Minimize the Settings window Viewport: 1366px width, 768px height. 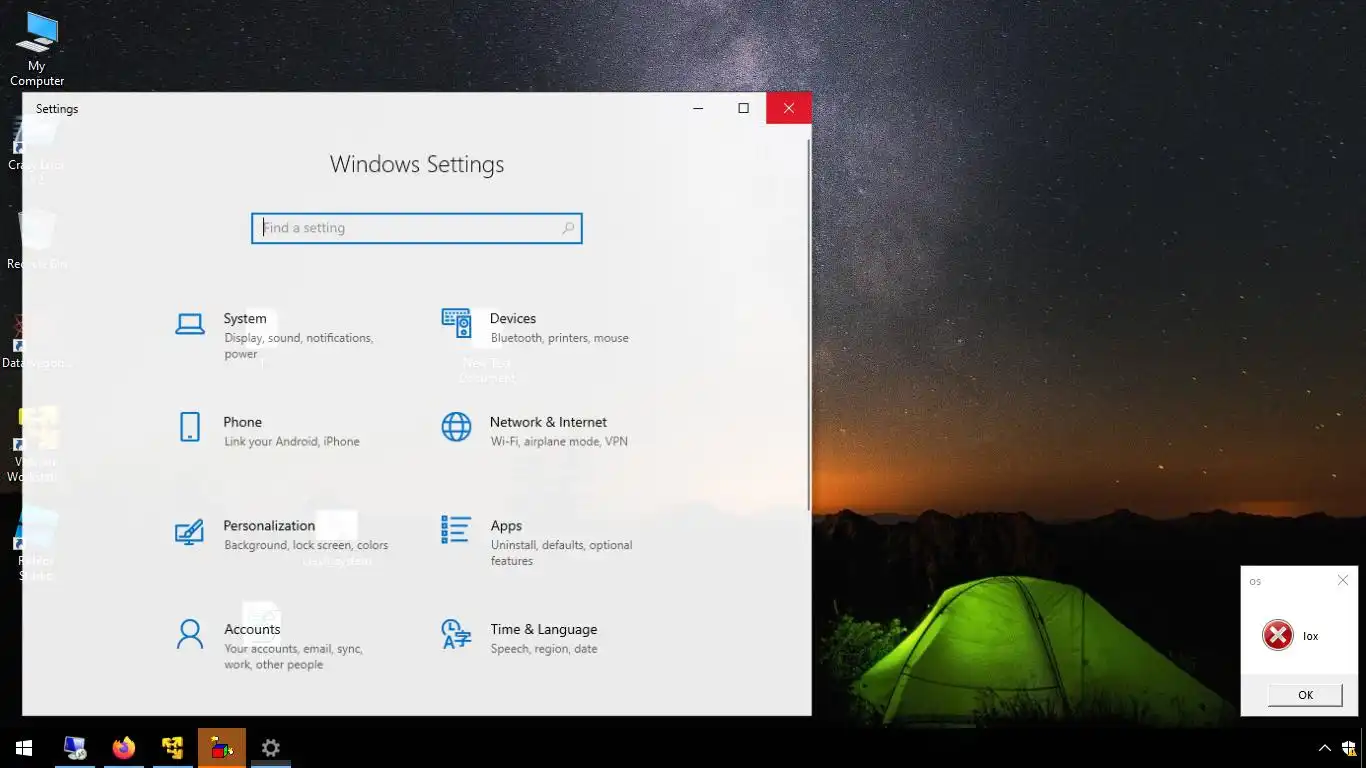tap(698, 108)
